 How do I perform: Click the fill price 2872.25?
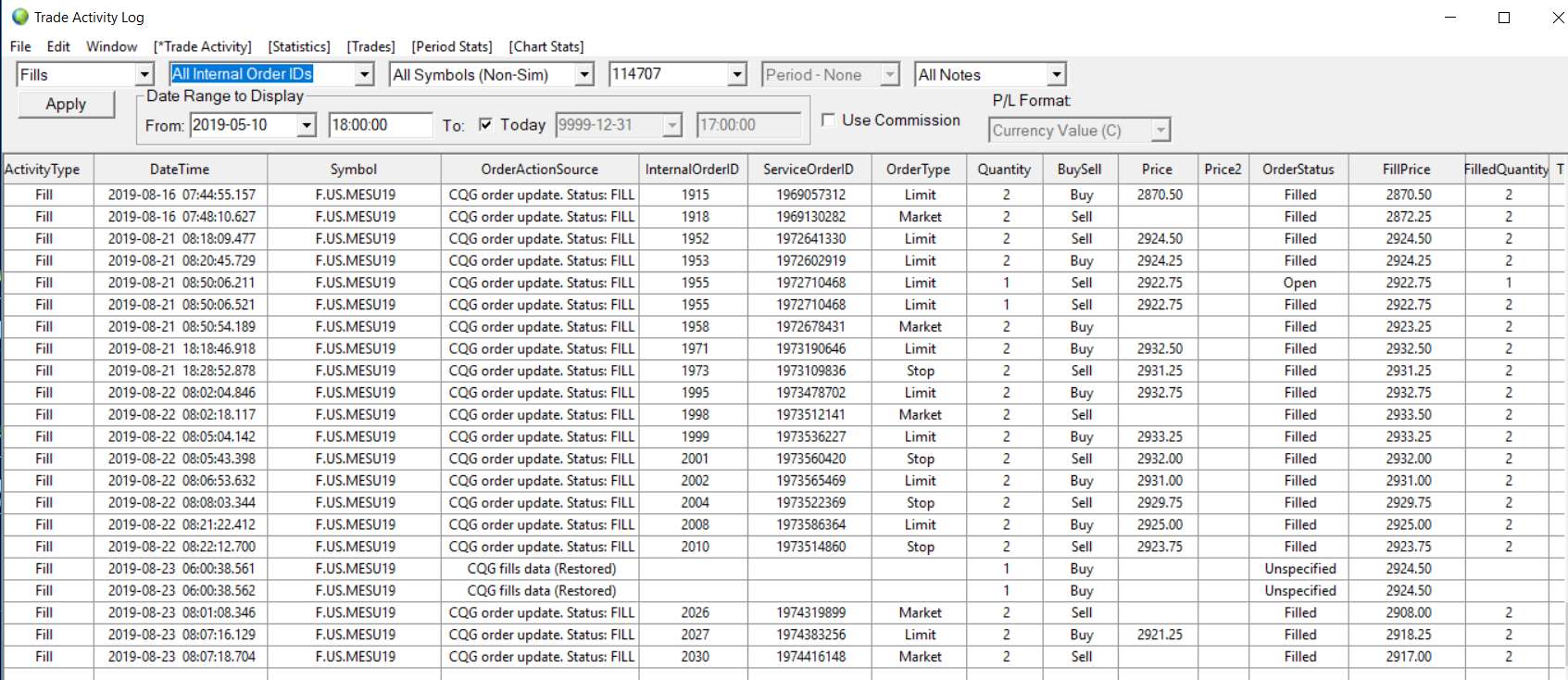tap(1409, 217)
